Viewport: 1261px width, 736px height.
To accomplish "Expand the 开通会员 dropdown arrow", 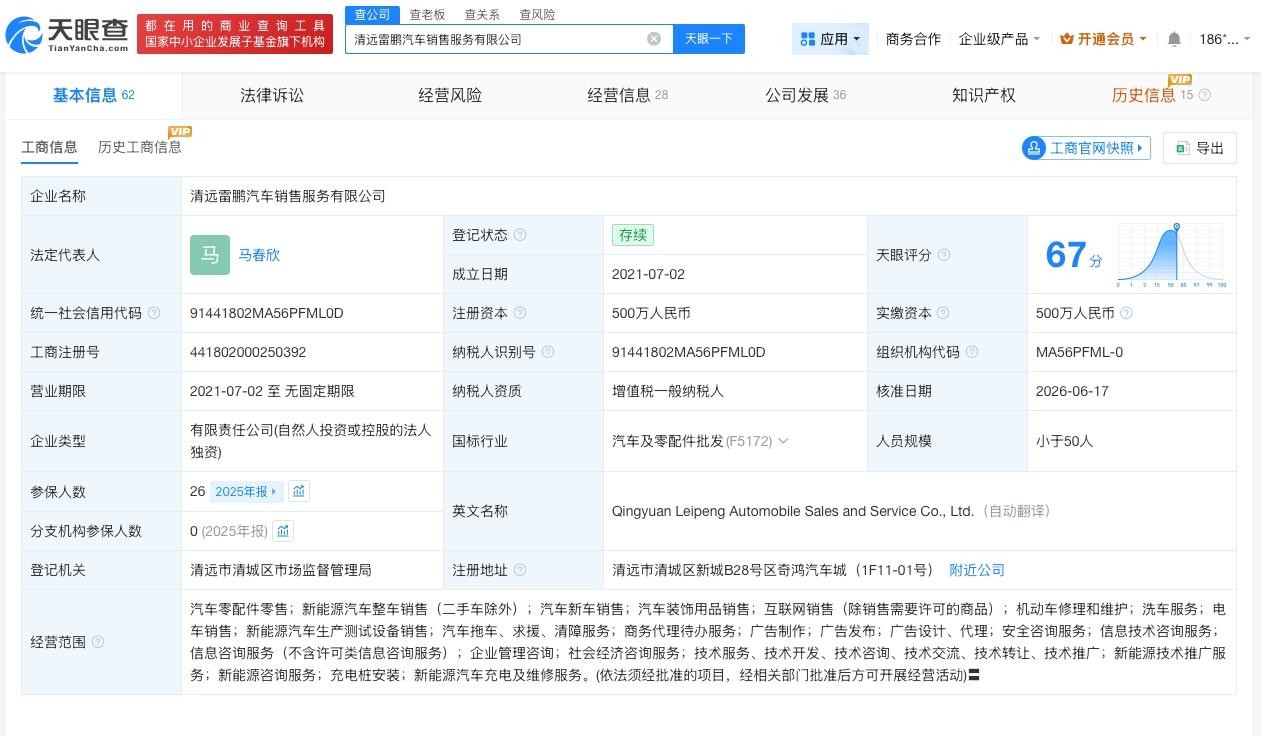I will (1143, 40).
